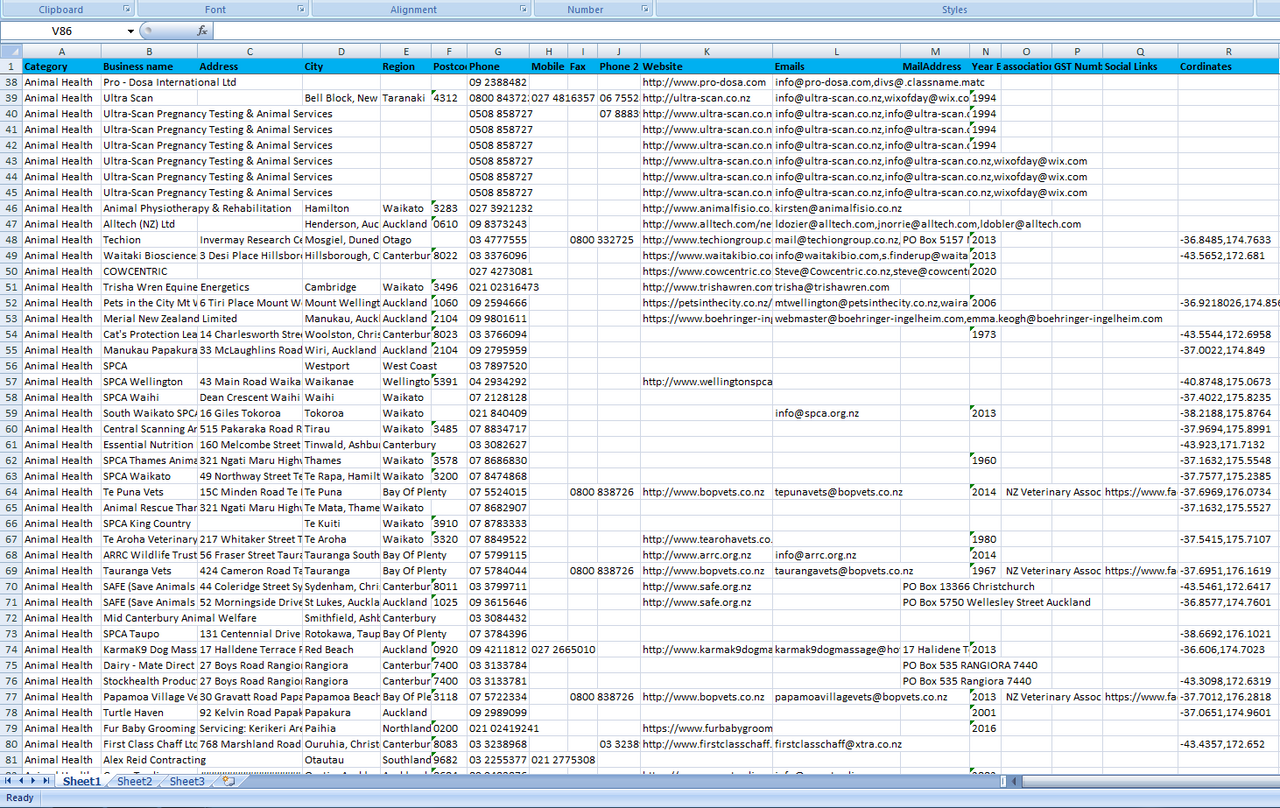This screenshot has height=808, width=1280.
Task: Open the Font dialog launcher
Action: click(302, 9)
